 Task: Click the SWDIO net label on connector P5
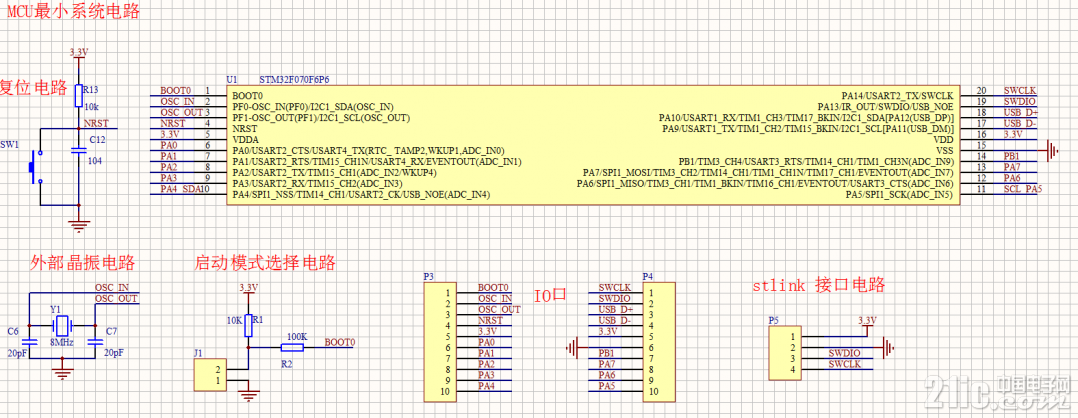coord(845,353)
